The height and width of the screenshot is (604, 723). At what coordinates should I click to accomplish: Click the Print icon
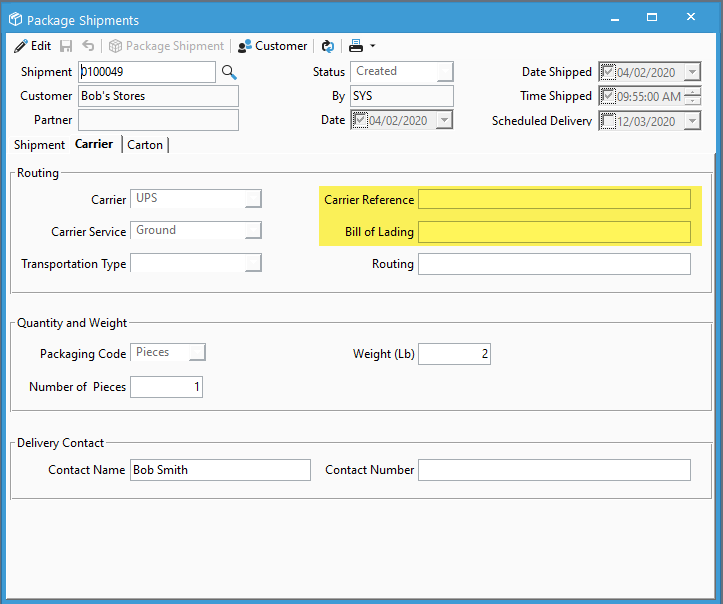pyautogui.click(x=356, y=46)
